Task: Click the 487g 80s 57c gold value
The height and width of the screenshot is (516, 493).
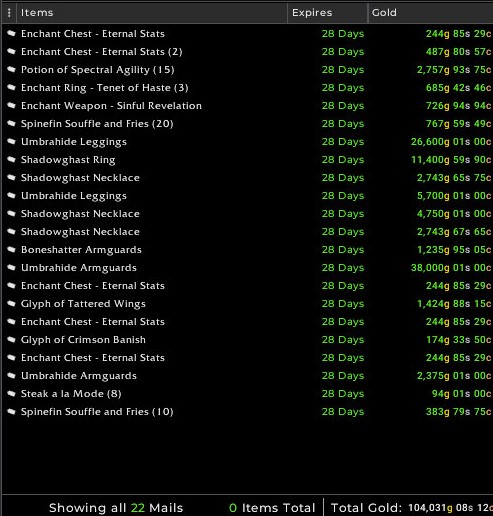Action: tap(458, 52)
